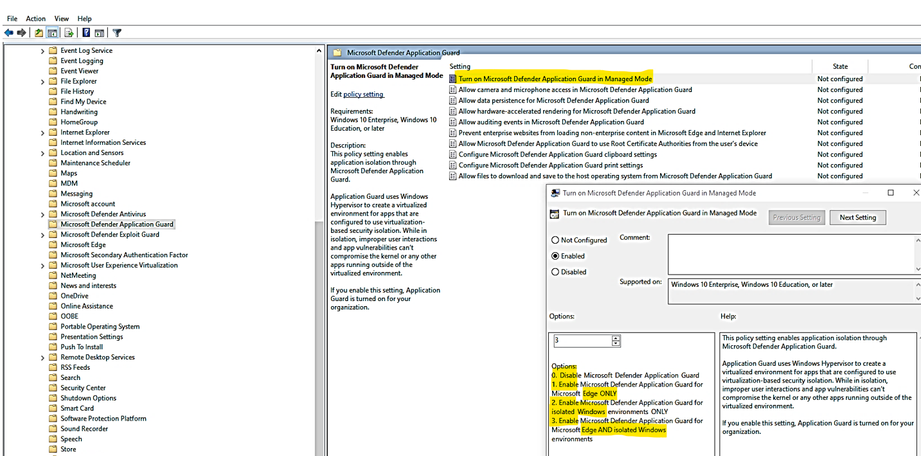Toggle the Show/Hide Console Tree icon

(x=52, y=33)
